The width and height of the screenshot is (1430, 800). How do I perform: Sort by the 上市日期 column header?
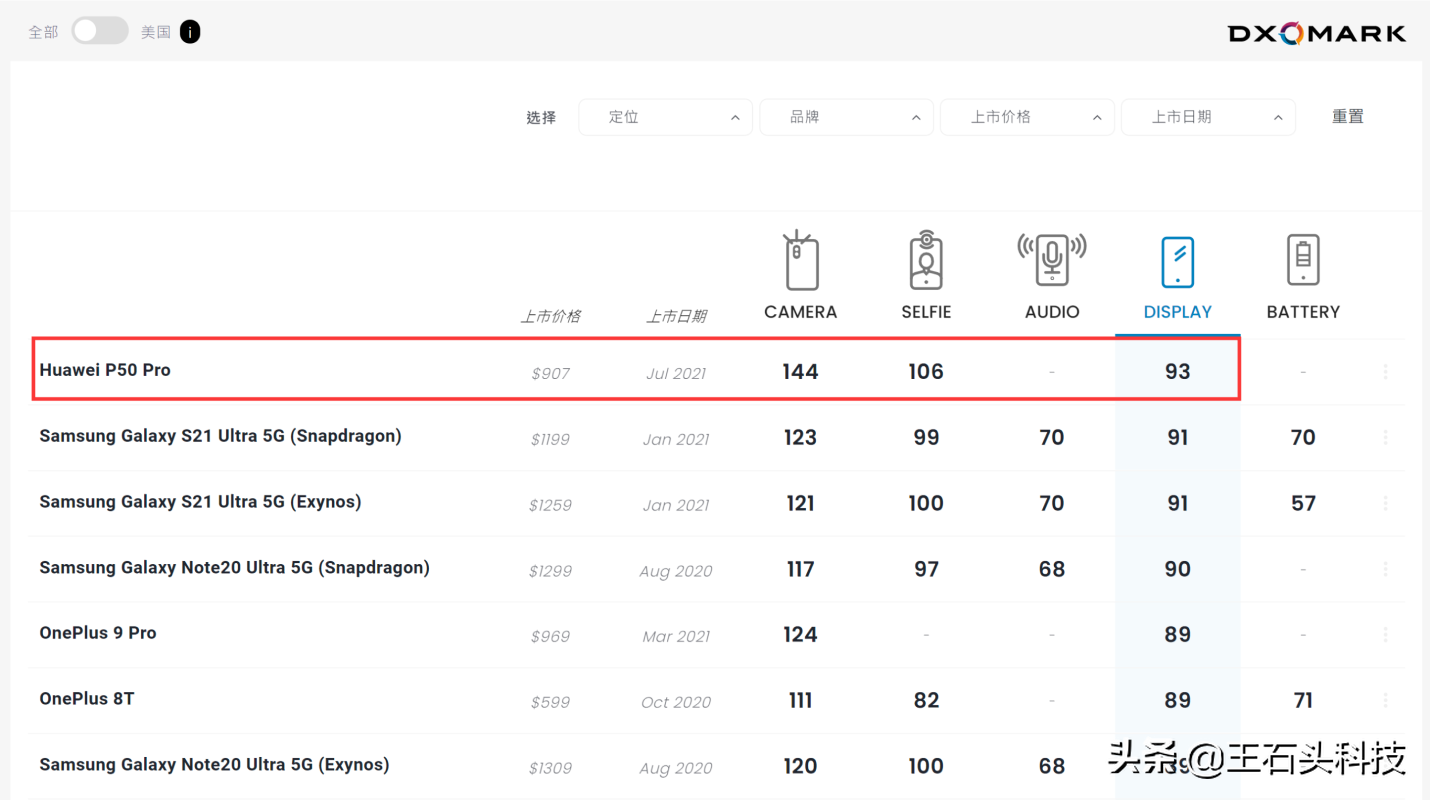(676, 316)
